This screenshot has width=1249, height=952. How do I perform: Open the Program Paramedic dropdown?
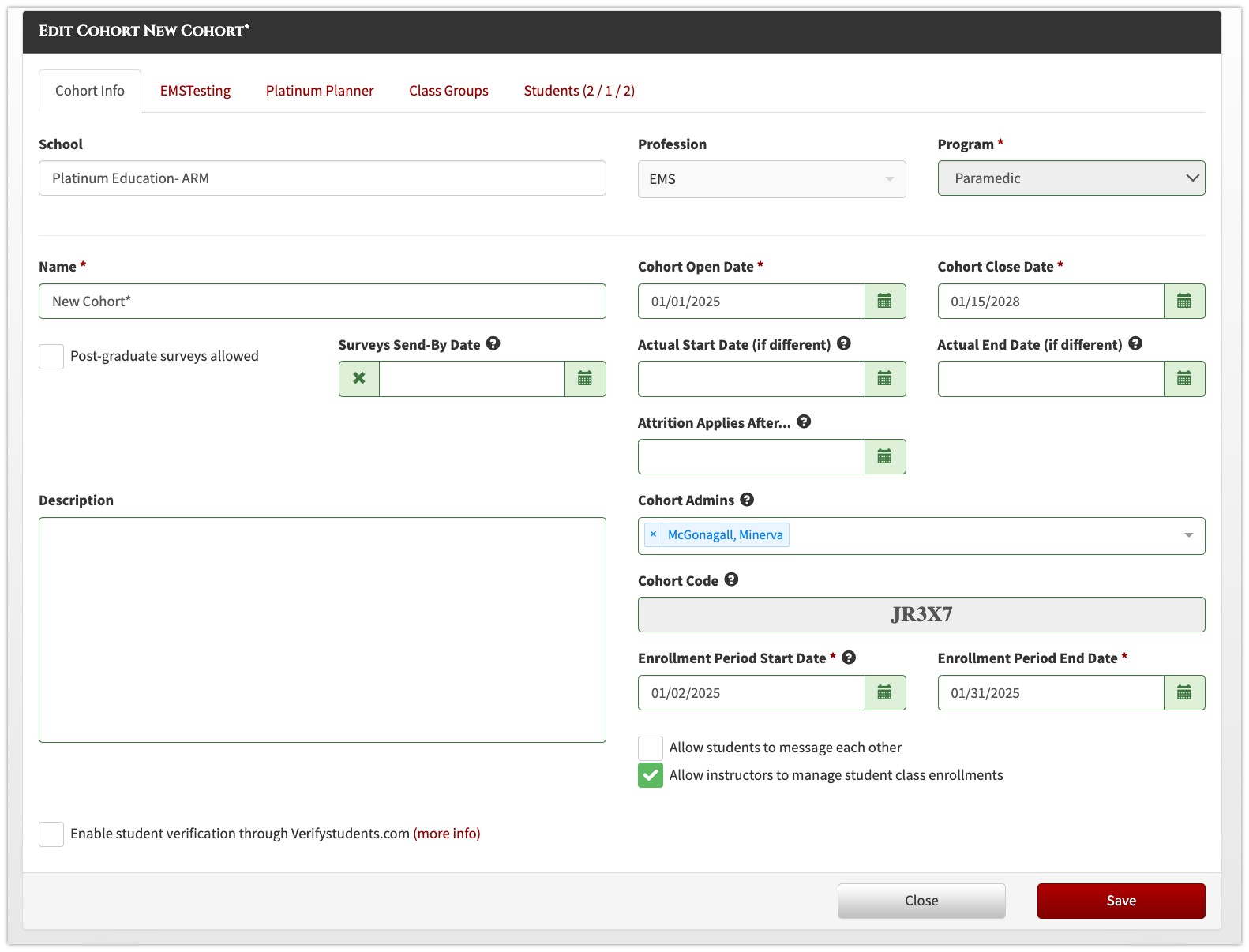click(x=1071, y=178)
